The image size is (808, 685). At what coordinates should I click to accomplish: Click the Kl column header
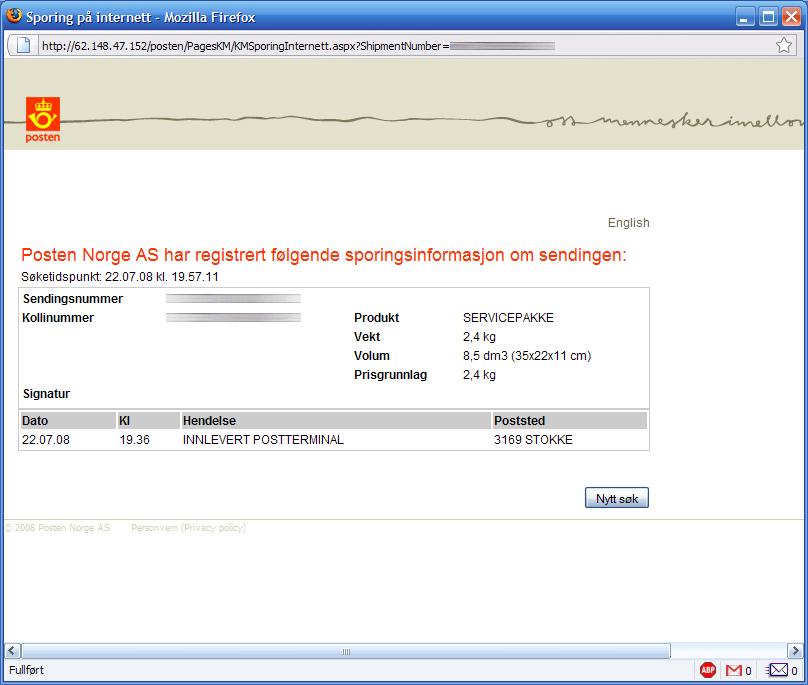click(149, 421)
